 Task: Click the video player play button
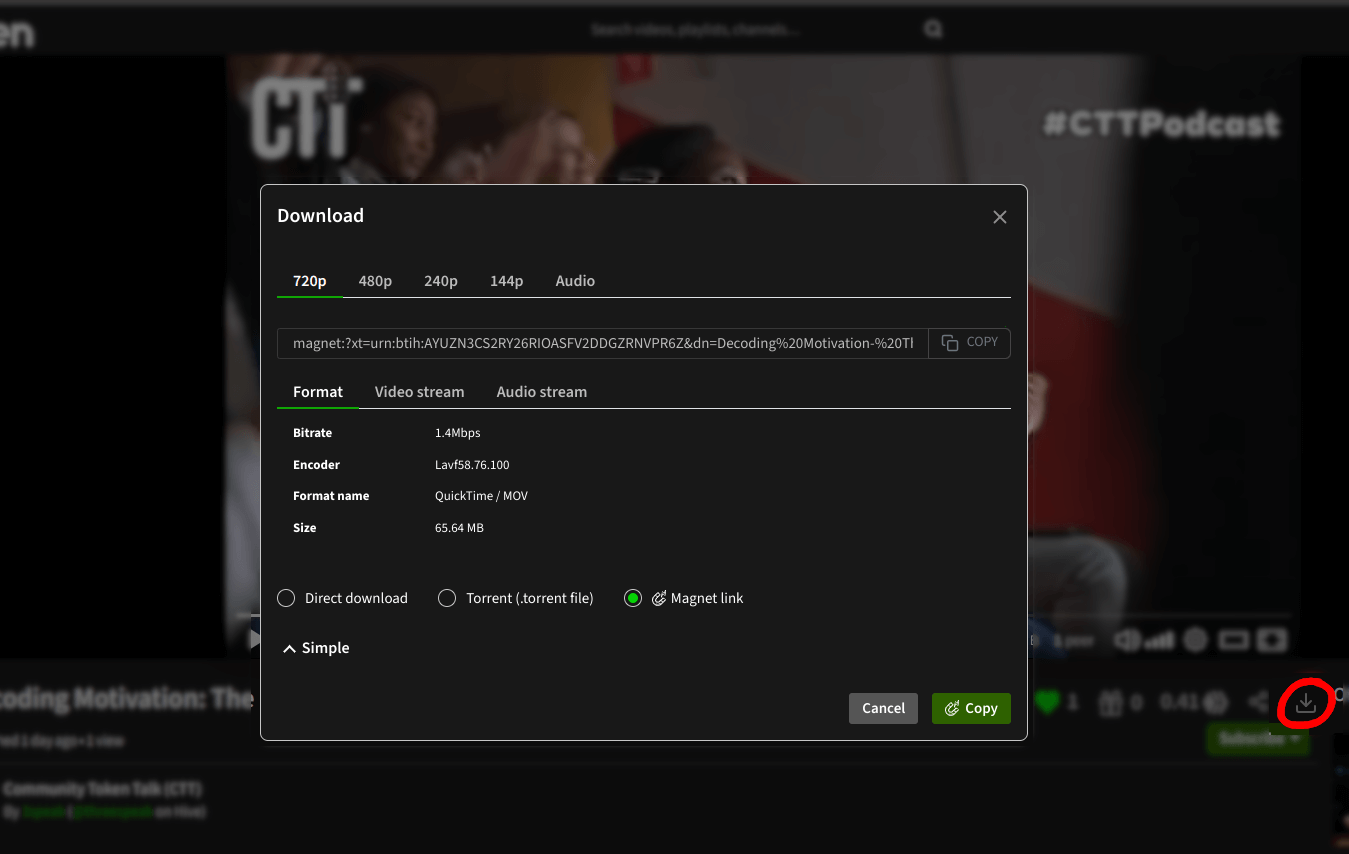[x=254, y=638]
